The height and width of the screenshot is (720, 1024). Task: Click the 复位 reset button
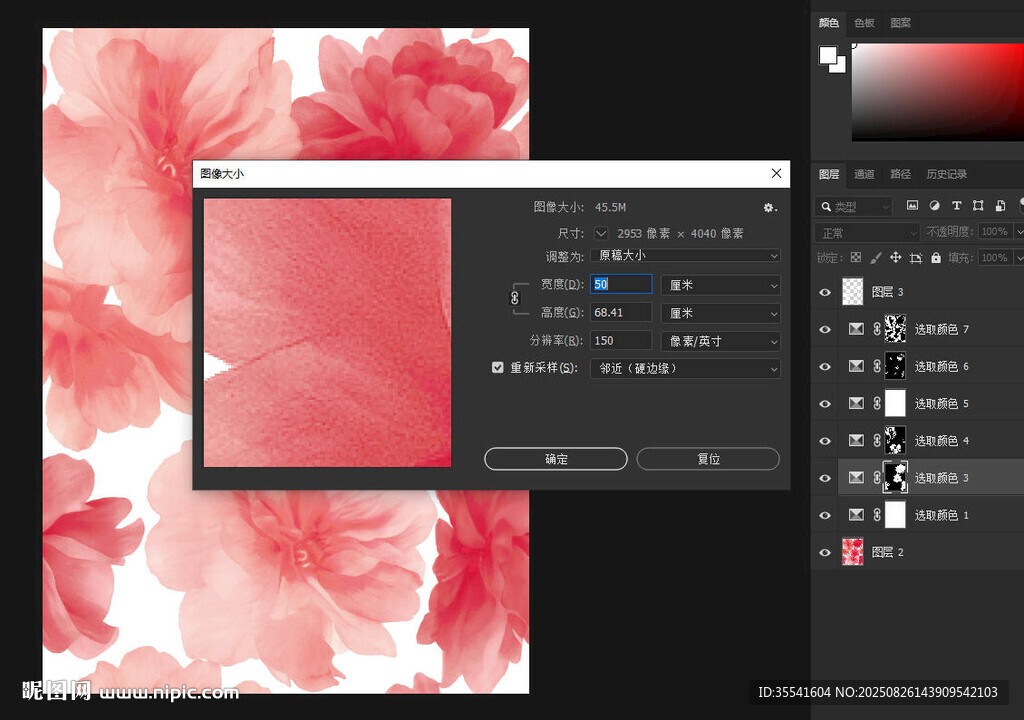[x=708, y=459]
